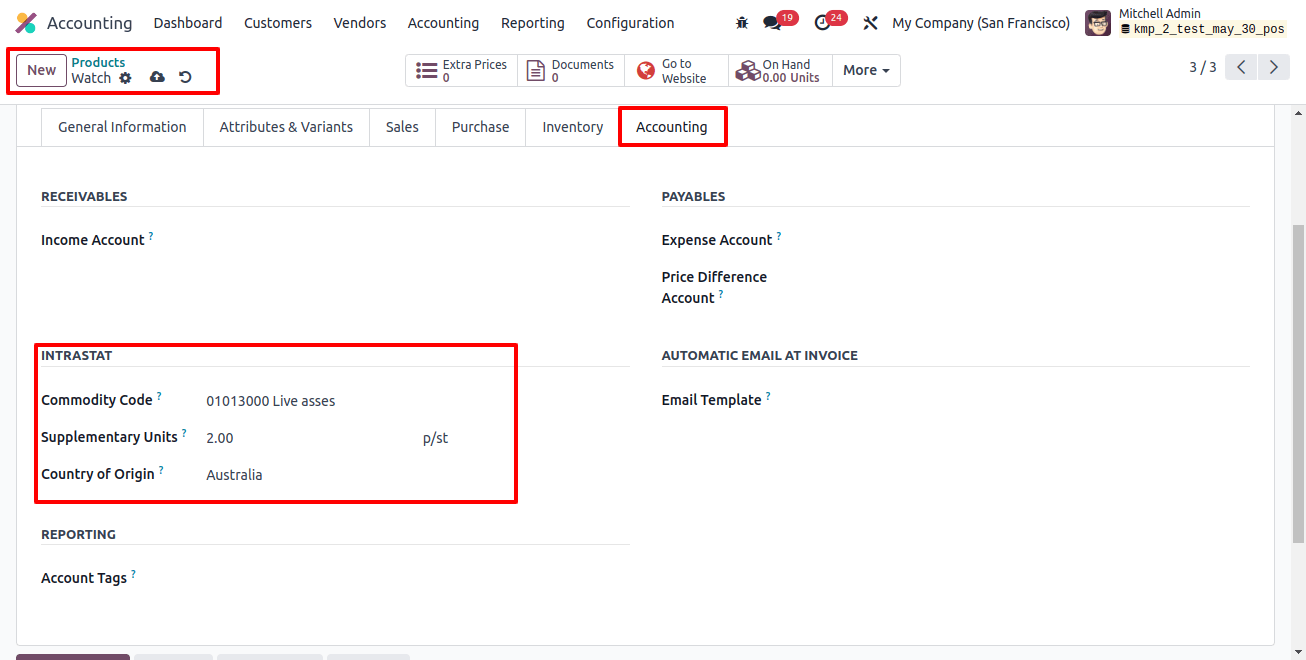The image size is (1306, 660).
Task: Click the p/st unit text
Action: tap(436, 438)
